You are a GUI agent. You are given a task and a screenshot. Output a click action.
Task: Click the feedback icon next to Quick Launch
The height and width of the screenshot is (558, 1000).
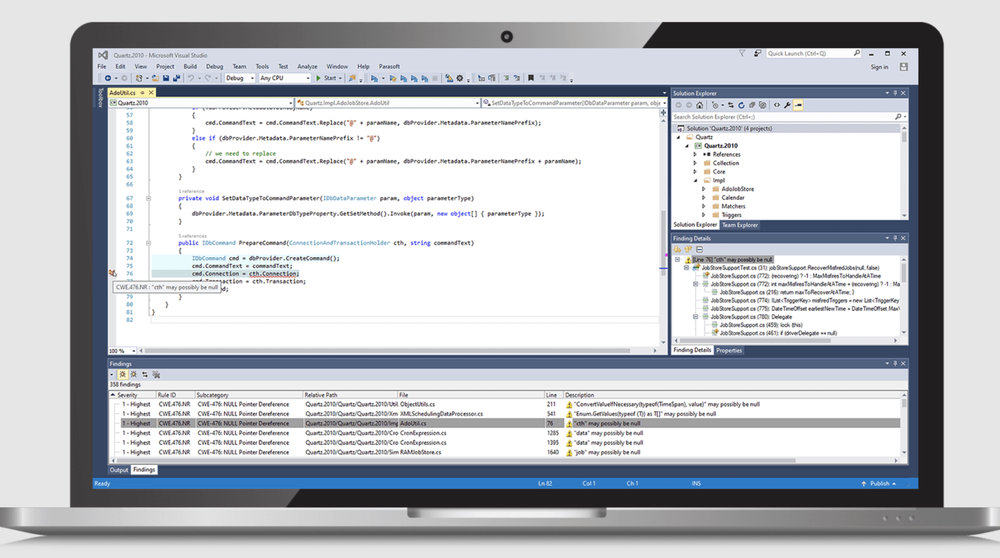757,54
